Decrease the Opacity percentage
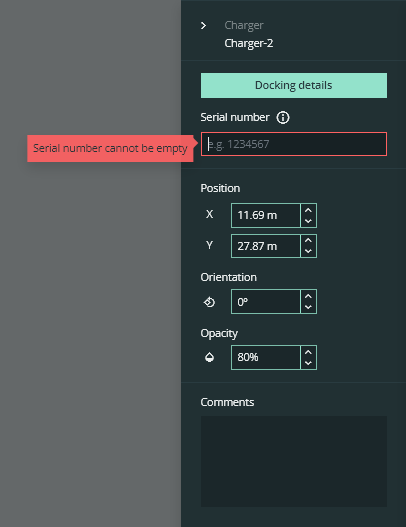This screenshot has width=406, height=527. tap(308, 363)
